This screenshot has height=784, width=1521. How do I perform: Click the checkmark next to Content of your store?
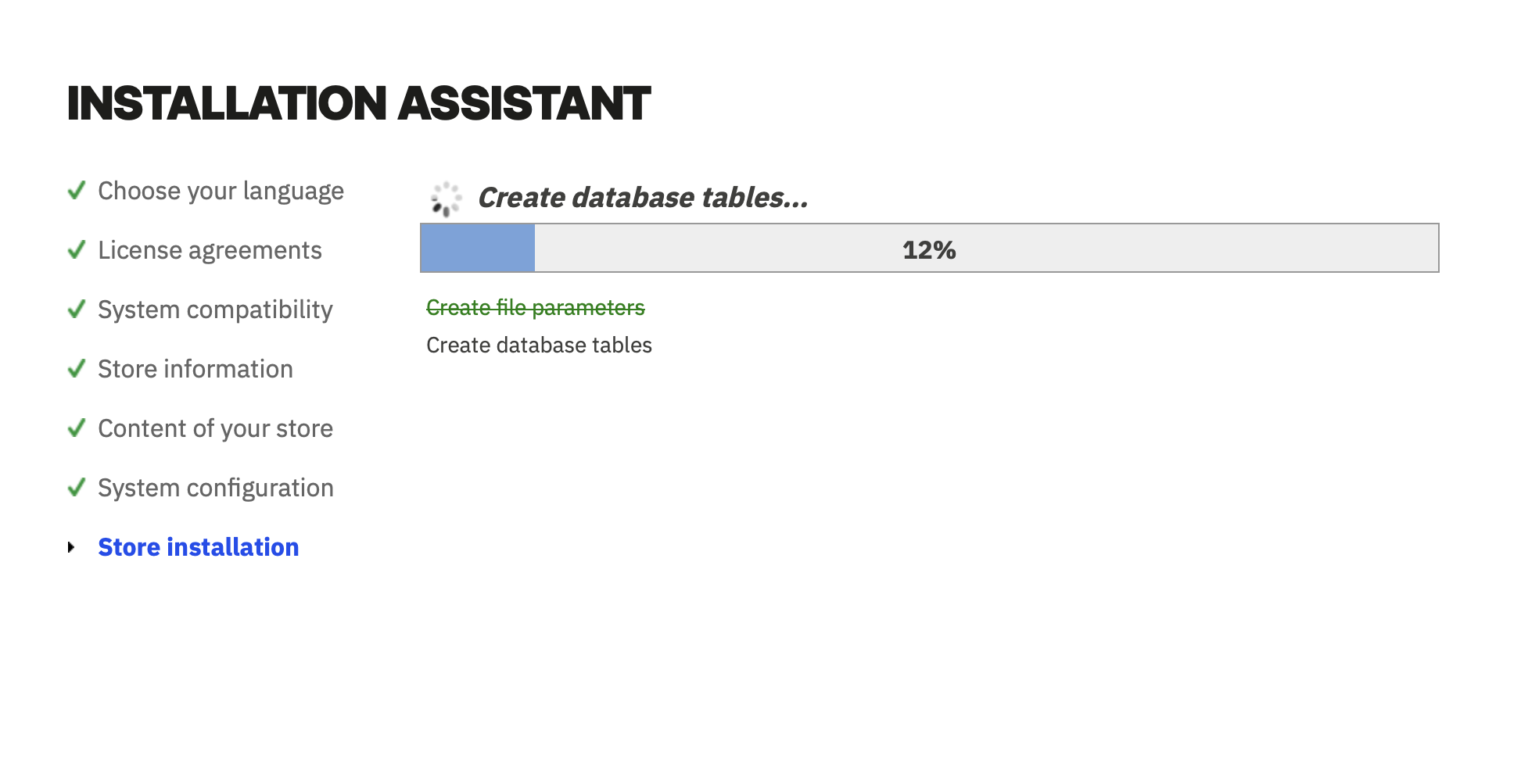(77, 428)
